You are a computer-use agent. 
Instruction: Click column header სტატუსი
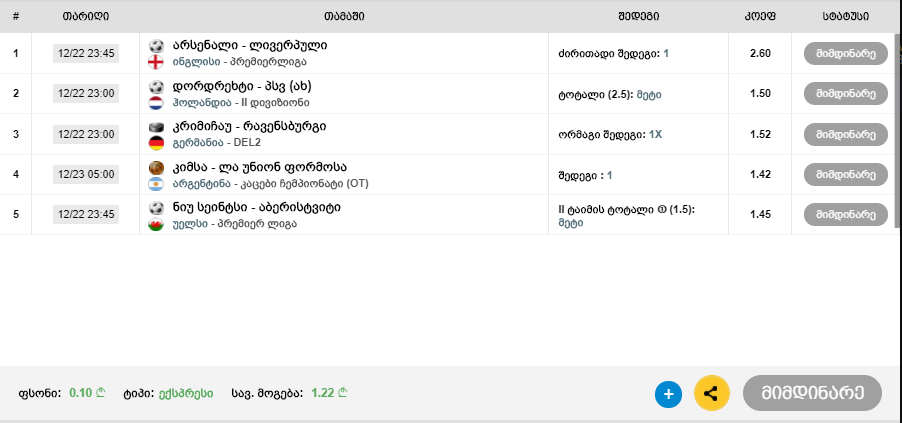[846, 16]
